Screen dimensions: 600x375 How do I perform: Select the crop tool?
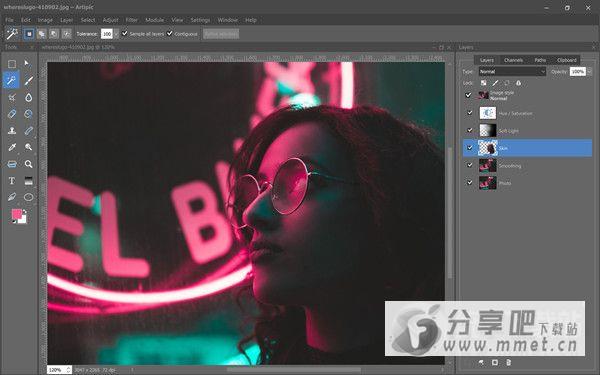(x=12, y=97)
